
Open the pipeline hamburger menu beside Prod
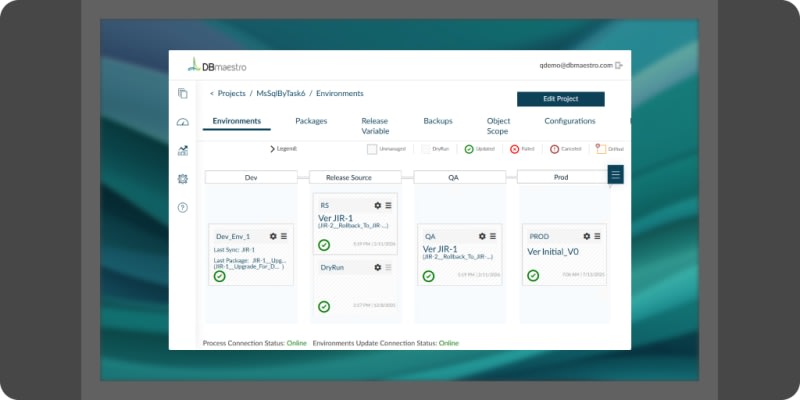(x=615, y=174)
